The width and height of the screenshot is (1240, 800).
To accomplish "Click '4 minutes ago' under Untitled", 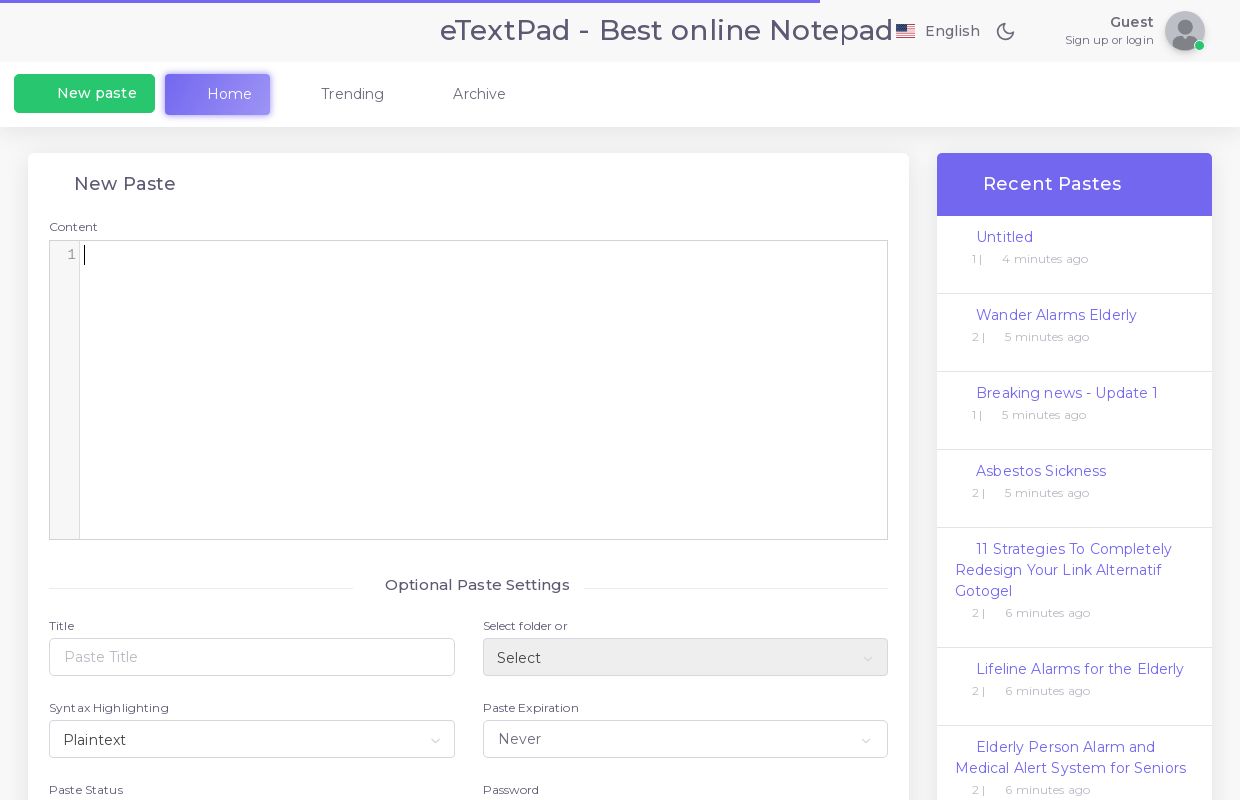I will (x=1044, y=259).
